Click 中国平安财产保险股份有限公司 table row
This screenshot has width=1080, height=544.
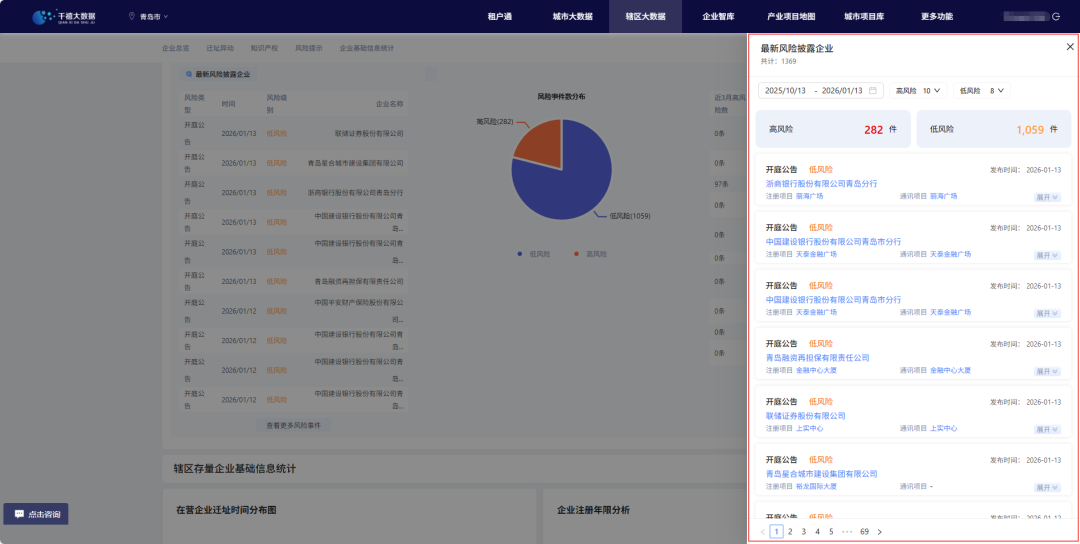pos(292,311)
